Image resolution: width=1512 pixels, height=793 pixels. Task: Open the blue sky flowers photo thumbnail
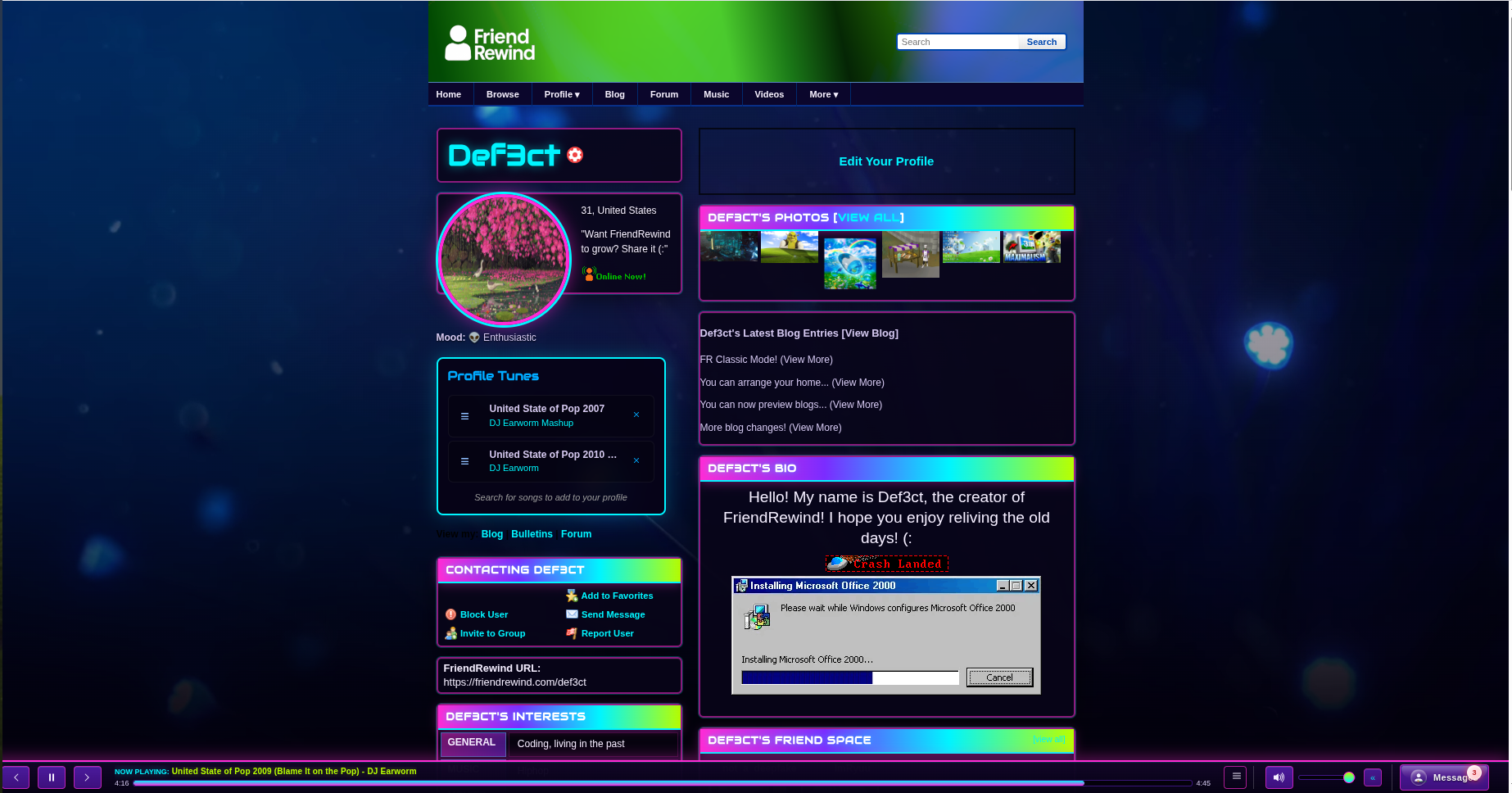pos(971,247)
